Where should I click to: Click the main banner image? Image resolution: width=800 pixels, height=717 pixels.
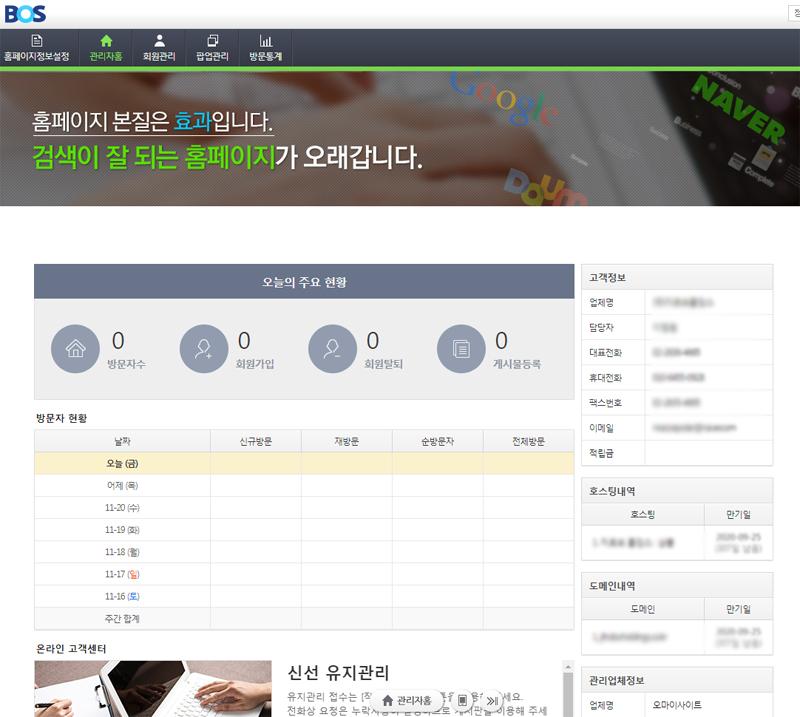coord(400,138)
